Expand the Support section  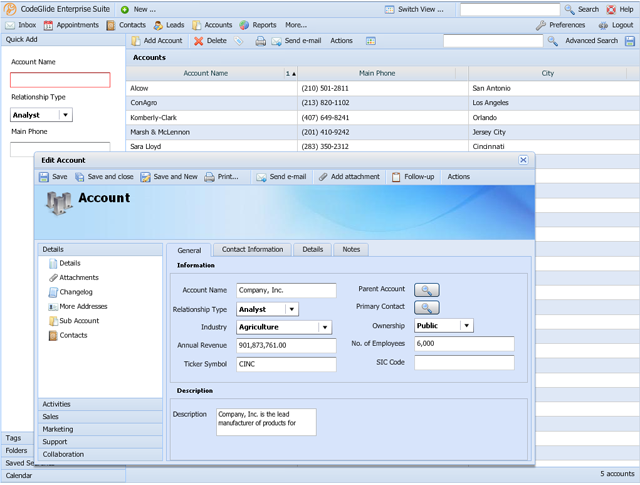pyautogui.click(x=100, y=442)
